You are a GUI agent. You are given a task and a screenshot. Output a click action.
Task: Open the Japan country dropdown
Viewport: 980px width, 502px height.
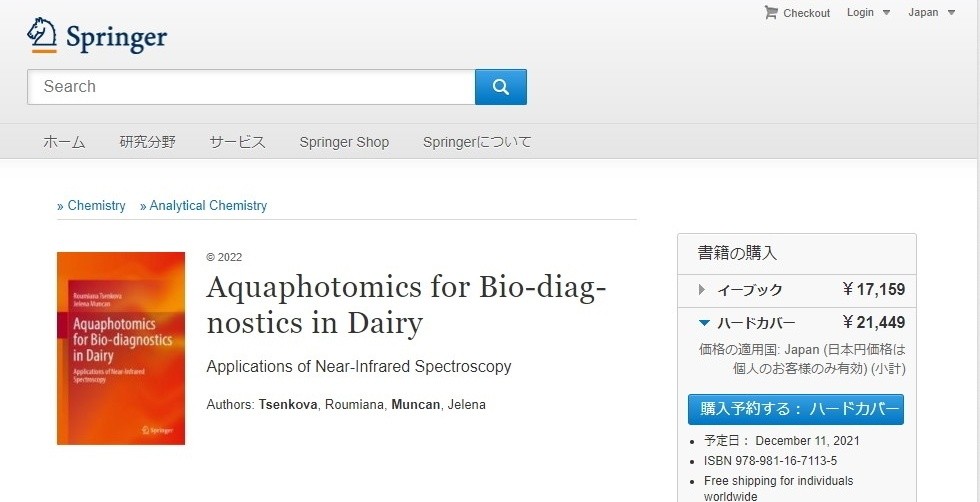click(932, 13)
